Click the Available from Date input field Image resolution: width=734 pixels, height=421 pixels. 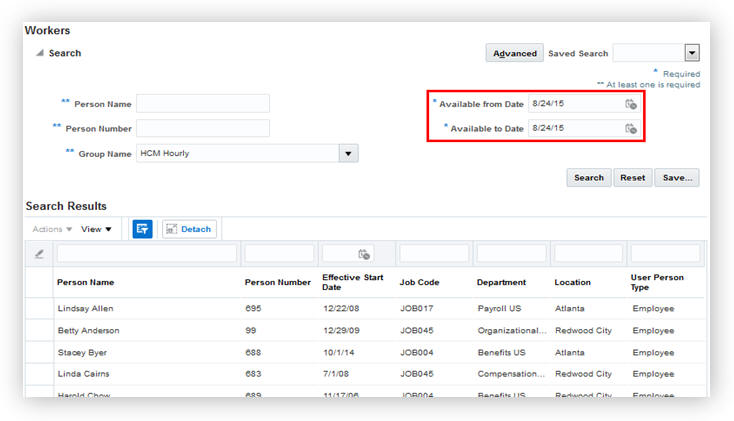tap(575, 103)
